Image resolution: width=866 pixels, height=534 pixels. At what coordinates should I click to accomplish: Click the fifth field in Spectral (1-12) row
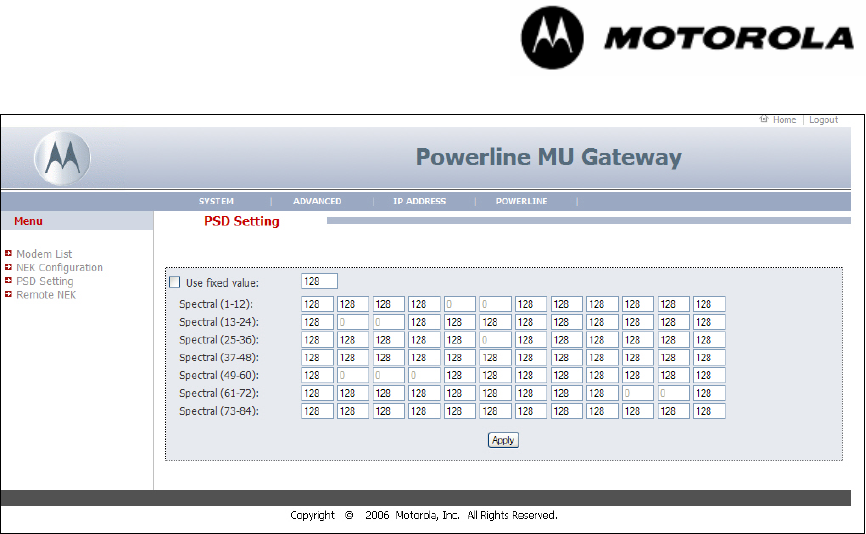(x=460, y=304)
